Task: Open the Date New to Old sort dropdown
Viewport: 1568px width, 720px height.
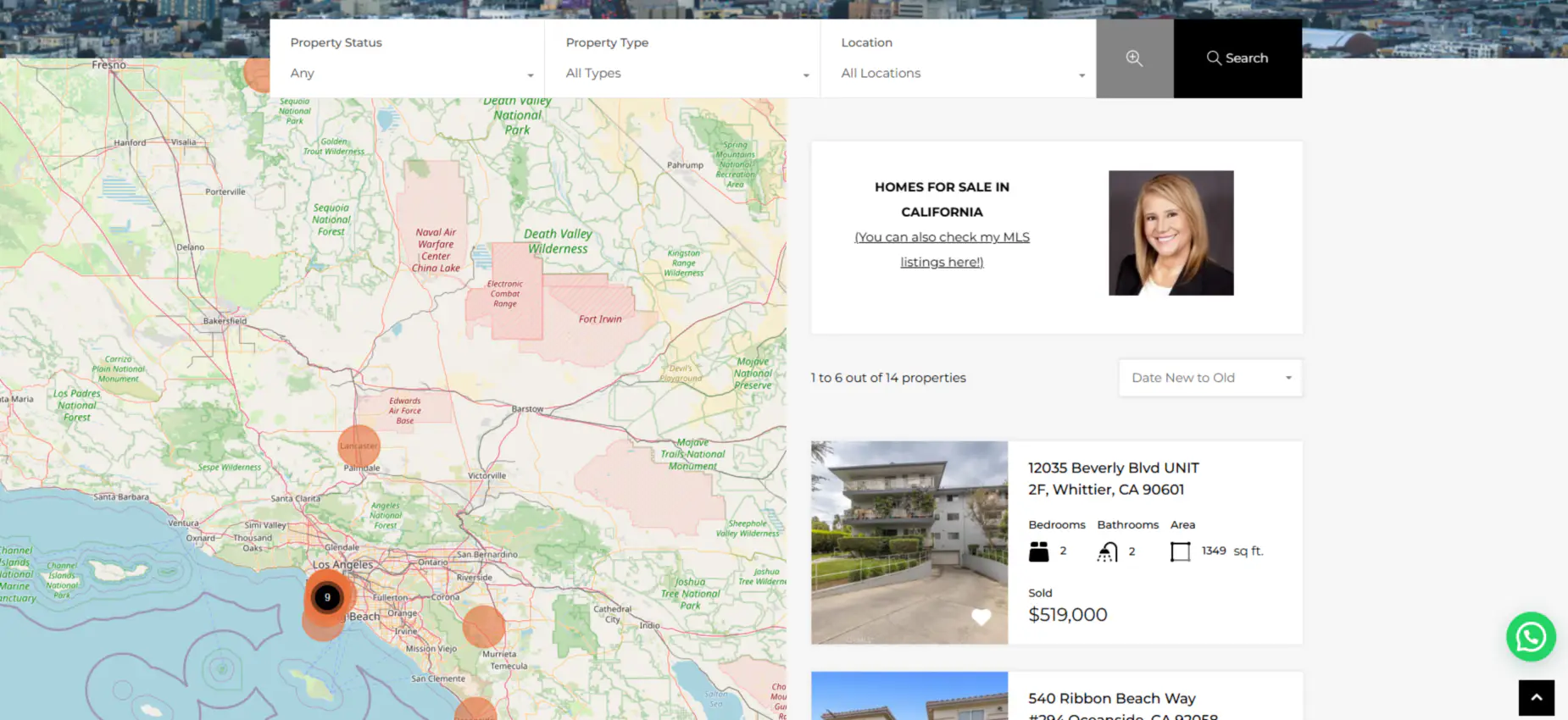Action: [x=1209, y=378]
